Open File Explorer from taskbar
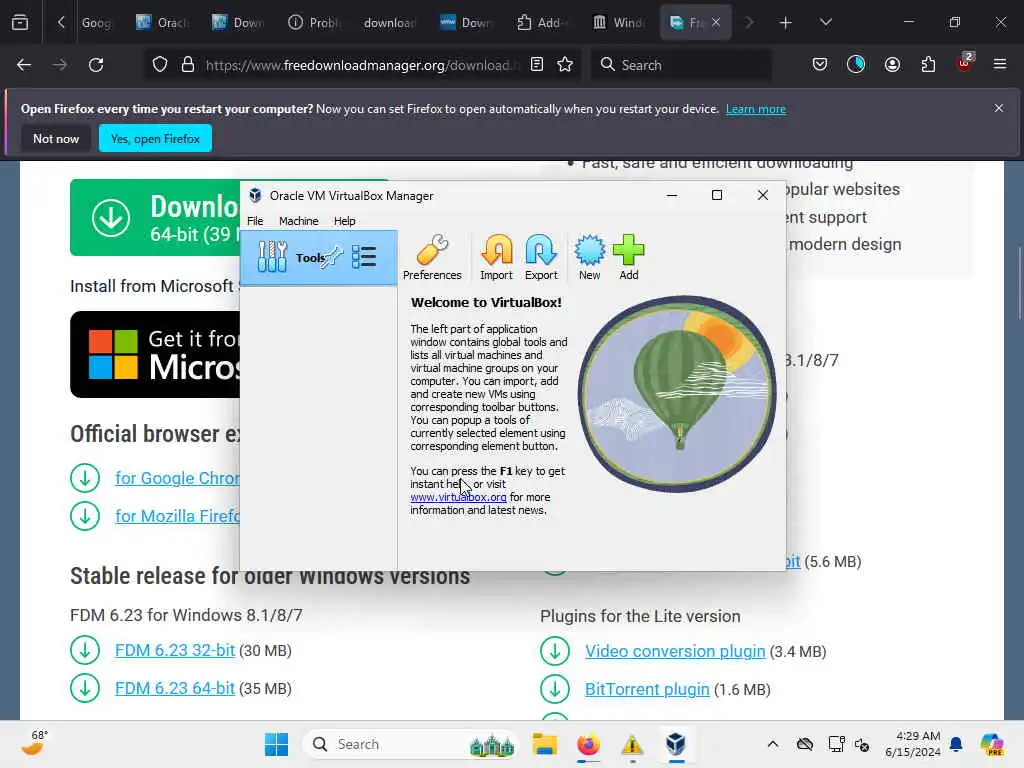 pos(544,744)
